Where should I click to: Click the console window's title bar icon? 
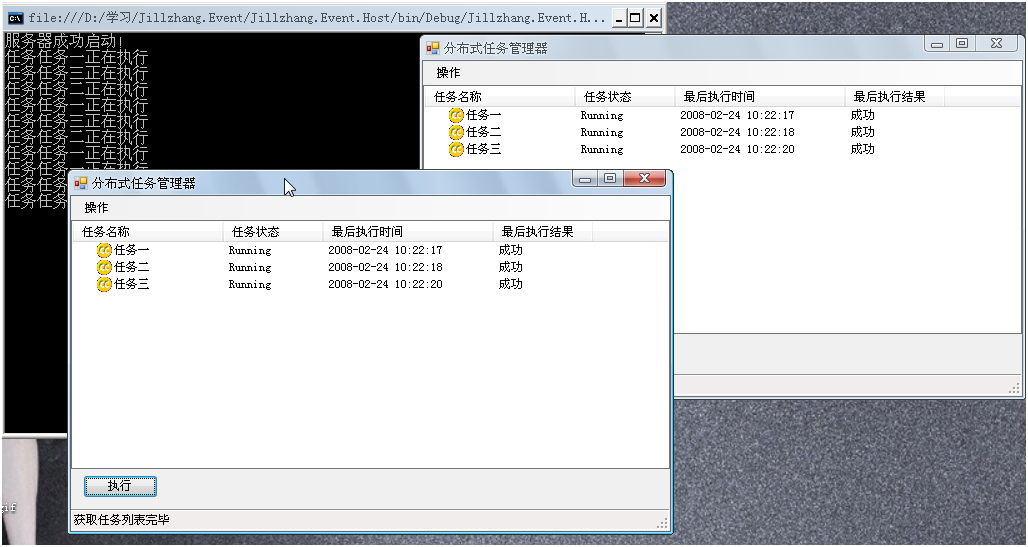click(15, 18)
